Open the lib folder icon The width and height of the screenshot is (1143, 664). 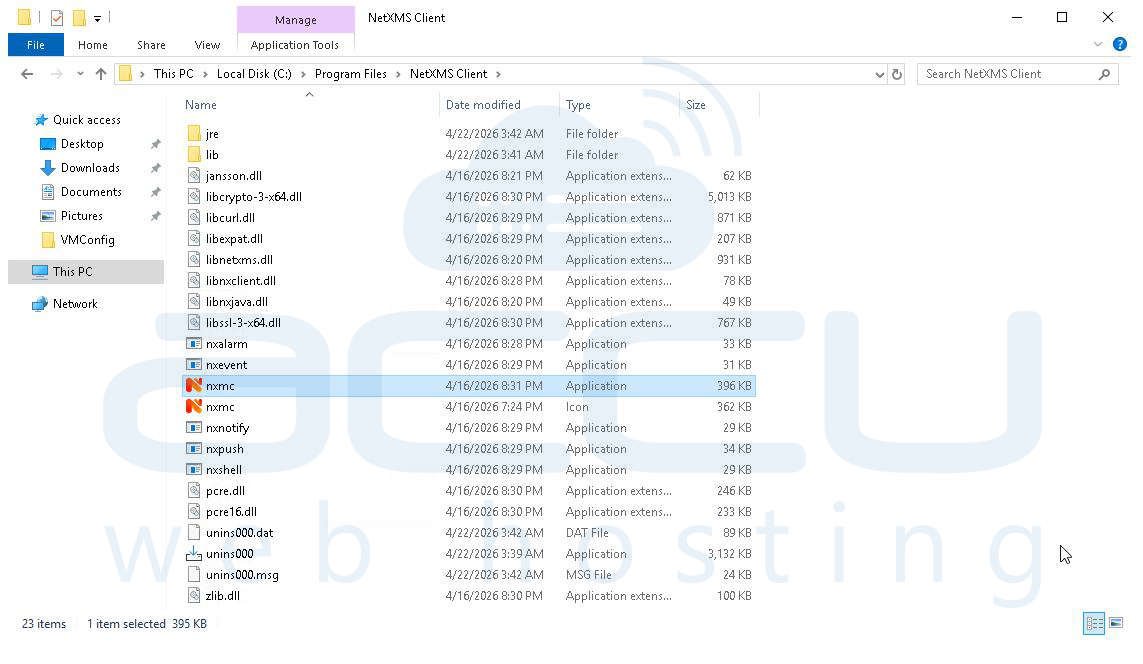pyautogui.click(x=194, y=155)
